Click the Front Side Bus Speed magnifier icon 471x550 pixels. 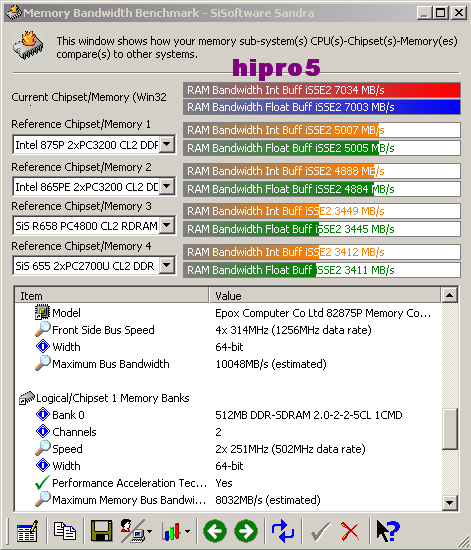[42, 329]
